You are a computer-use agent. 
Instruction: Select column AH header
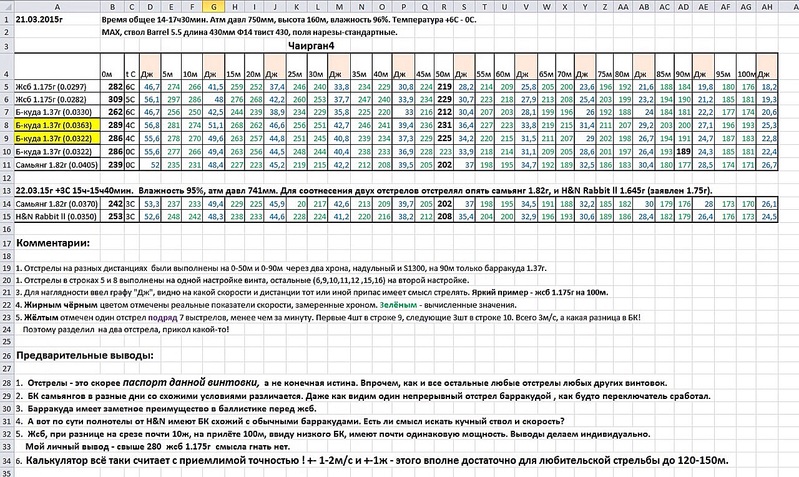coord(767,7)
